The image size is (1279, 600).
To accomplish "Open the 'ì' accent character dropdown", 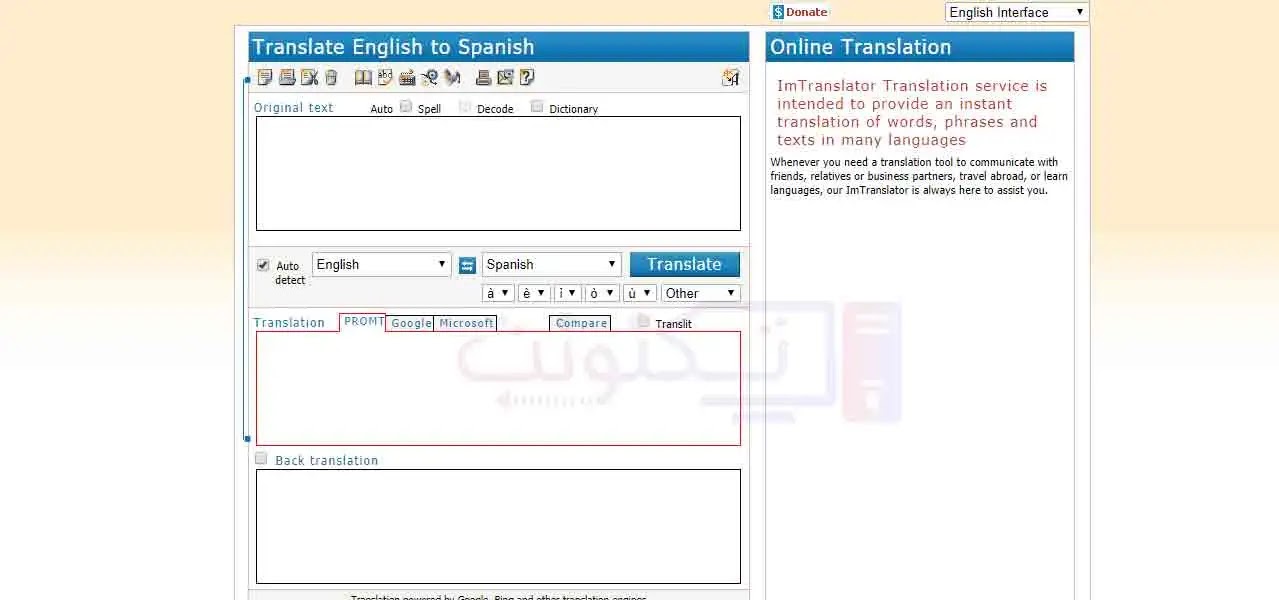I will [567, 293].
